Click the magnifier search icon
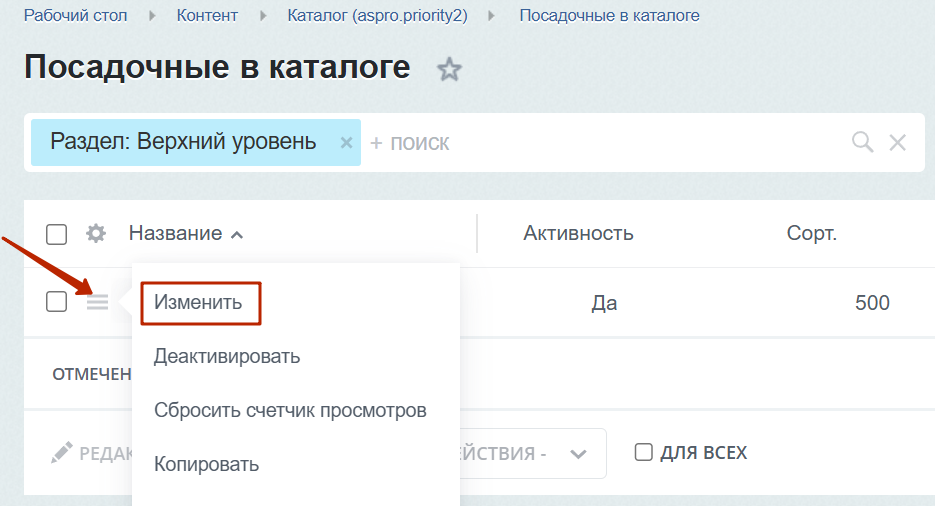The width and height of the screenshot is (935, 506). (862, 142)
